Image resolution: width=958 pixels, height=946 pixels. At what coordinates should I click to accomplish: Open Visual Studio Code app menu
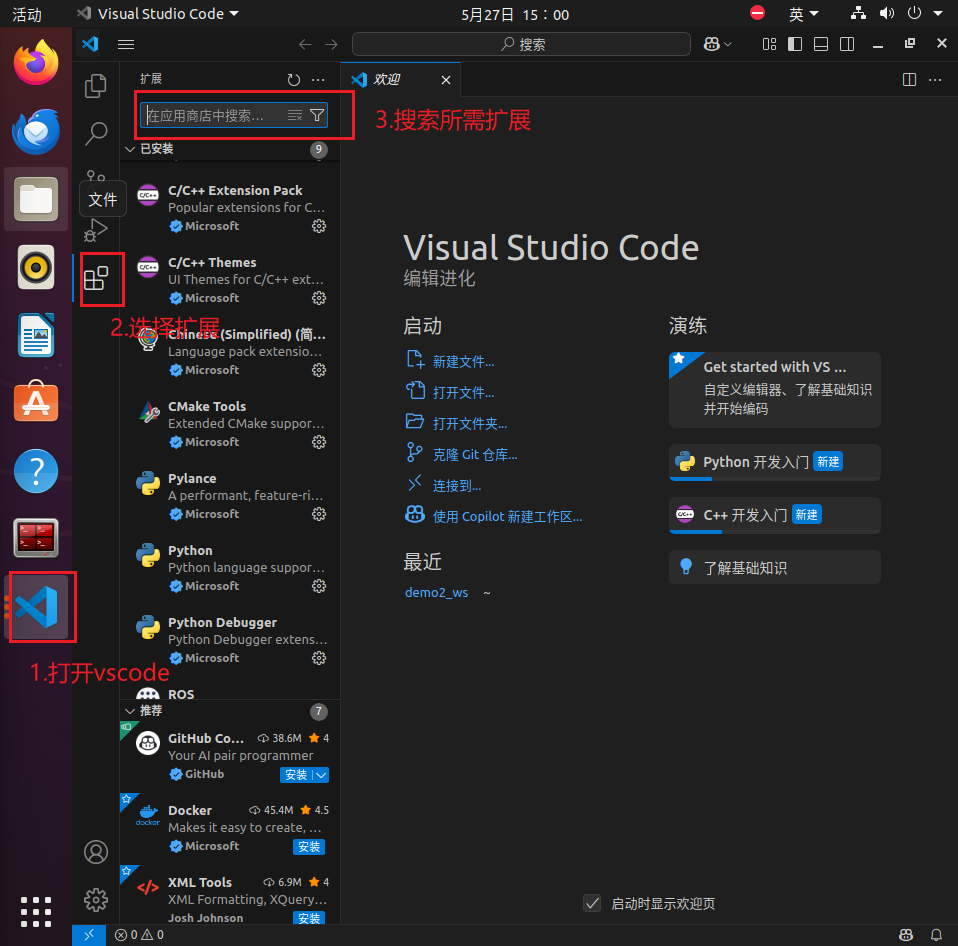pyautogui.click(x=158, y=13)
